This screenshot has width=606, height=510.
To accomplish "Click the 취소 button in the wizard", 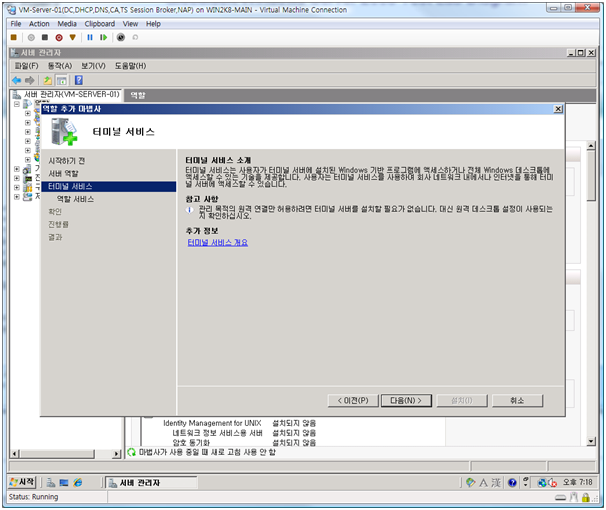I will [517, 401].
